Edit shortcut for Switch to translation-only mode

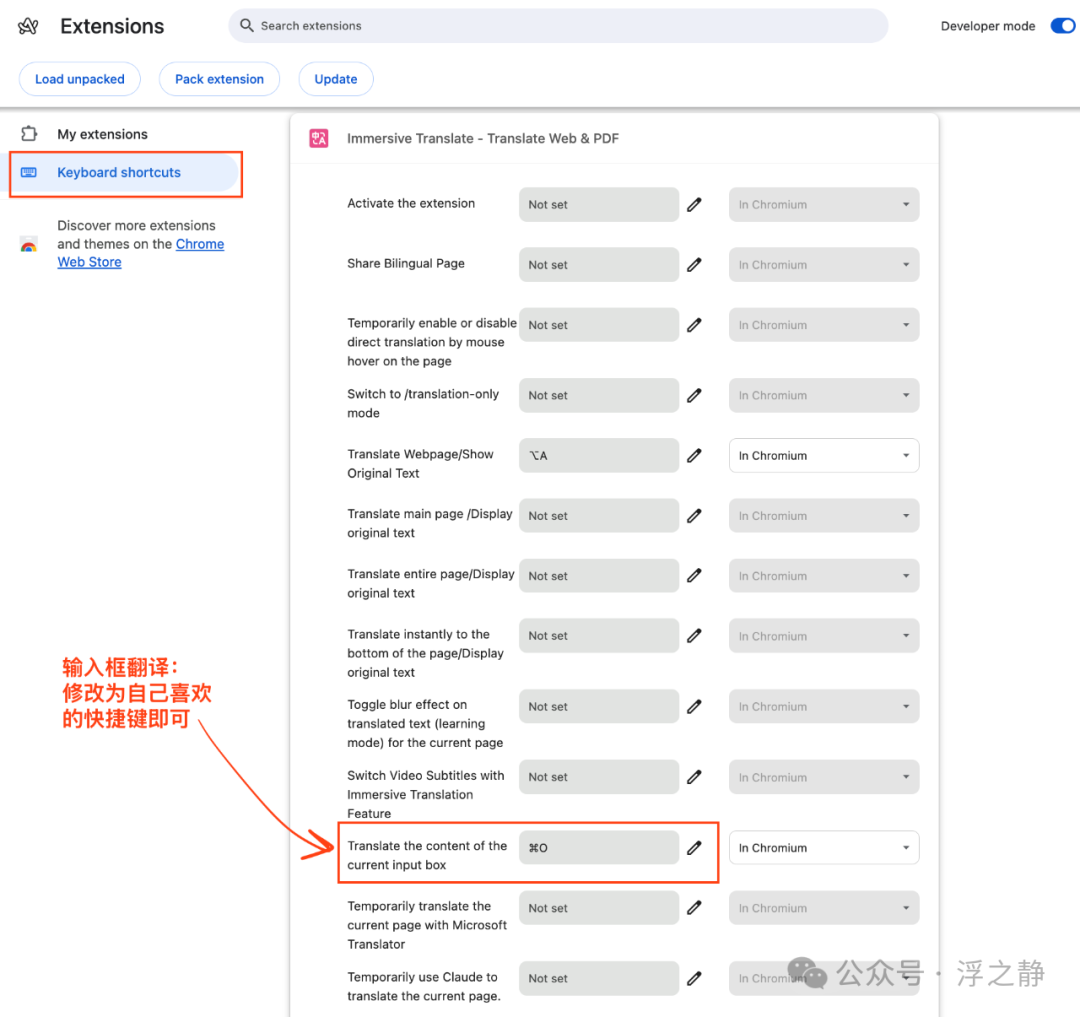point(694,395)
